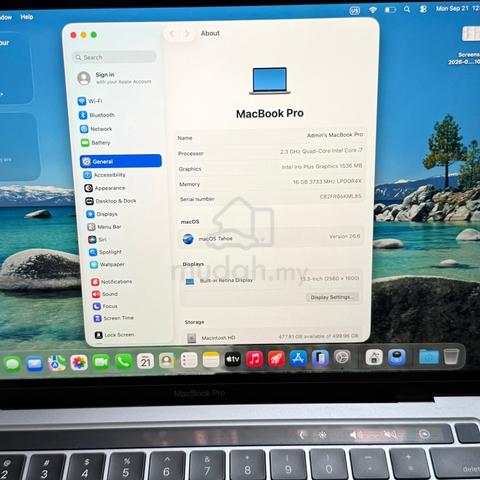Open Accessibility settings
This screenshot has width=480, height=480.
tap(105, 175)
